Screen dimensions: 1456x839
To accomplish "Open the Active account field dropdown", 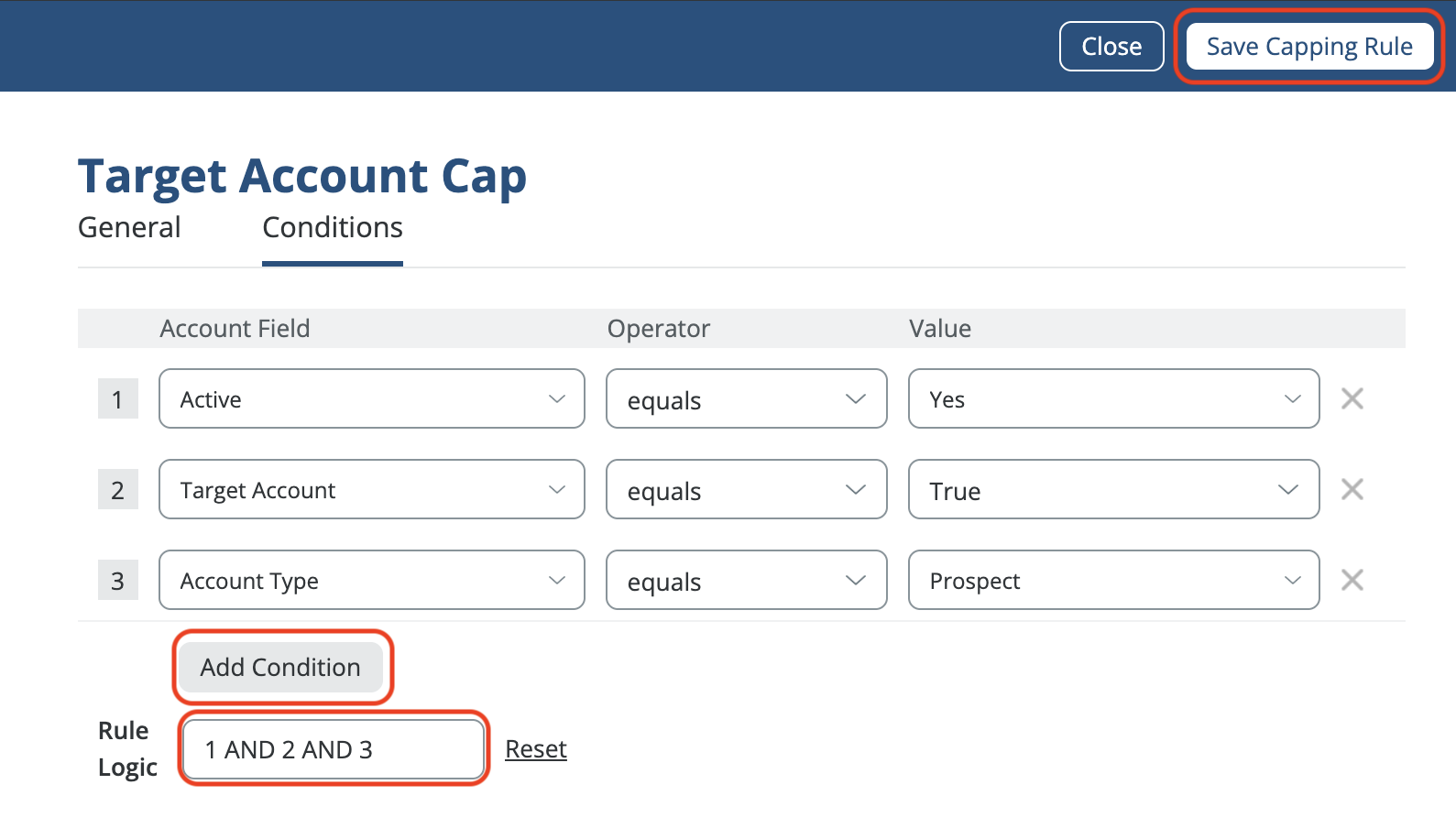I will click(371, 398).
